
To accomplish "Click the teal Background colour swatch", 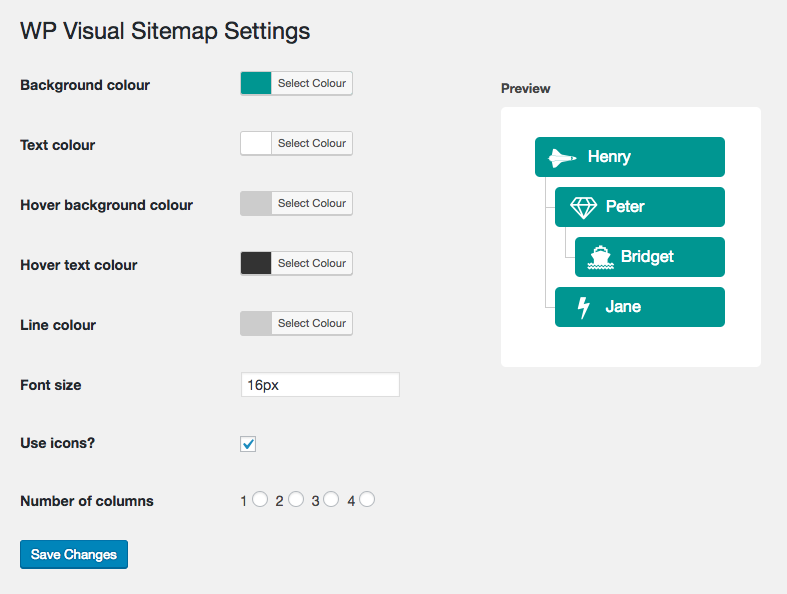I will (x=256, y=83).
